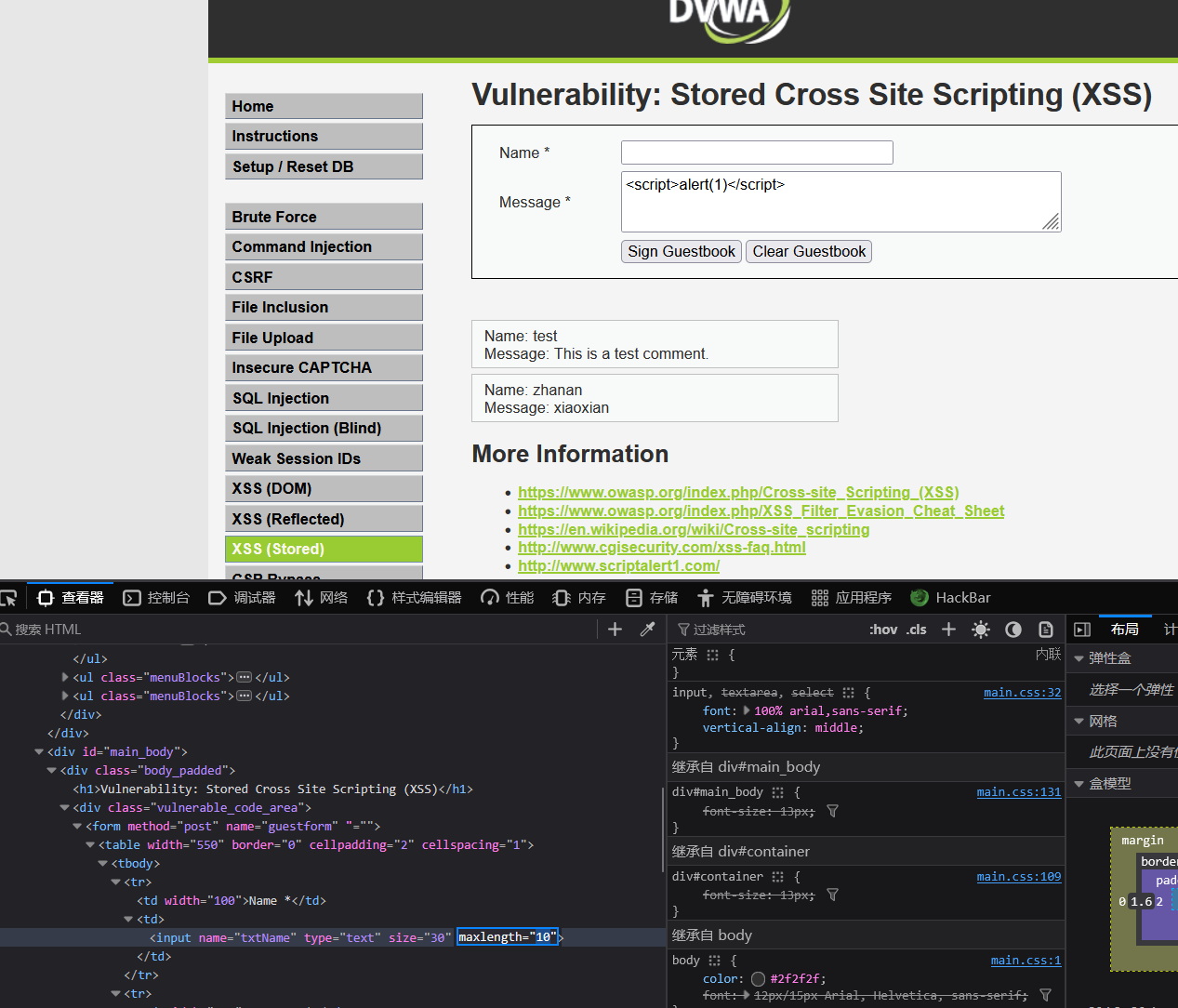Viewport: 1178px width, 1008px height.
Task: Open the 网络 network panel
Action: pos(322,598)
